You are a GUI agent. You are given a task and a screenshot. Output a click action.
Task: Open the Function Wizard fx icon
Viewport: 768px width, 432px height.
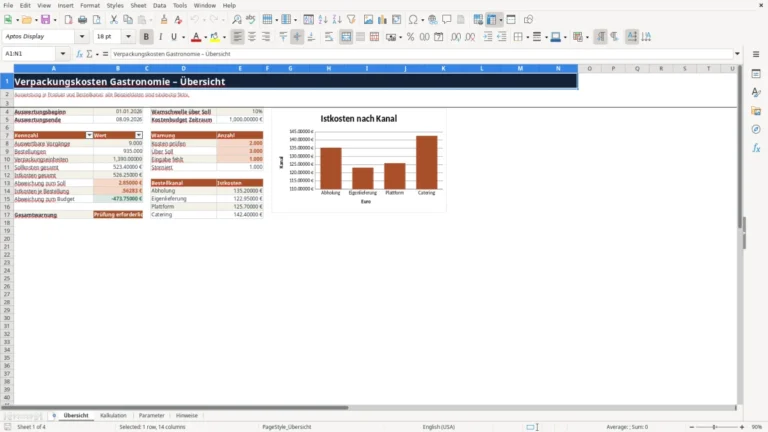pos(79,54)
